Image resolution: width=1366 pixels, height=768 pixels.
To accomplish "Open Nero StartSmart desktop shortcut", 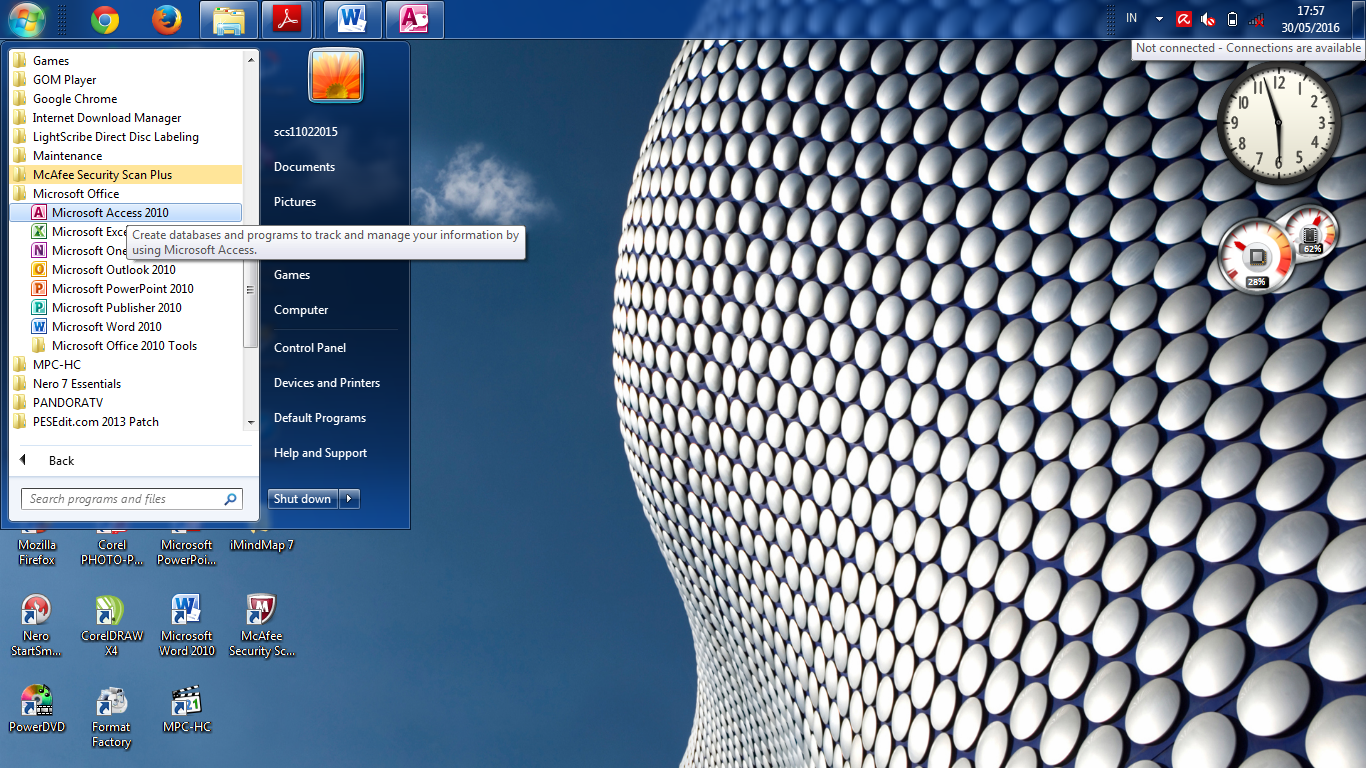I will point(36,626).
